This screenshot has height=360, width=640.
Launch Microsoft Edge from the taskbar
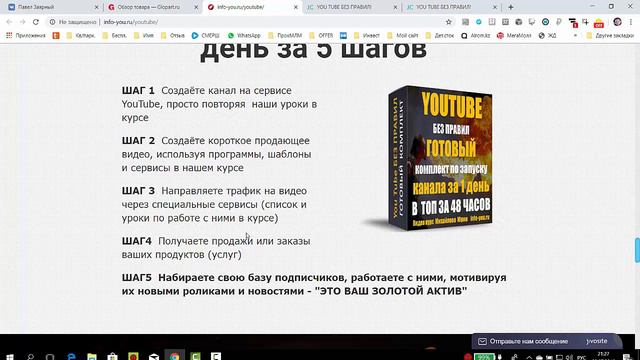point(71,357)
